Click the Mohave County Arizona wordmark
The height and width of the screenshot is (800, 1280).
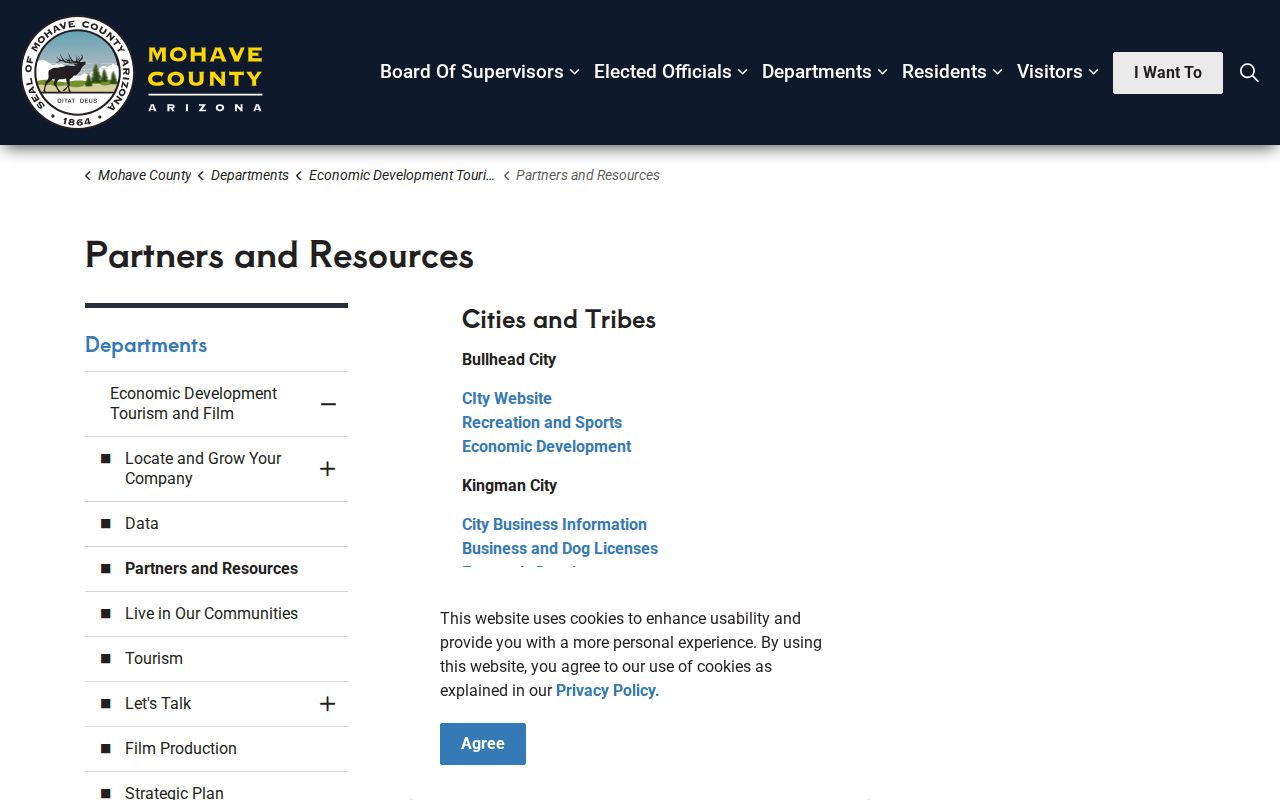click(x=205, y=78)
